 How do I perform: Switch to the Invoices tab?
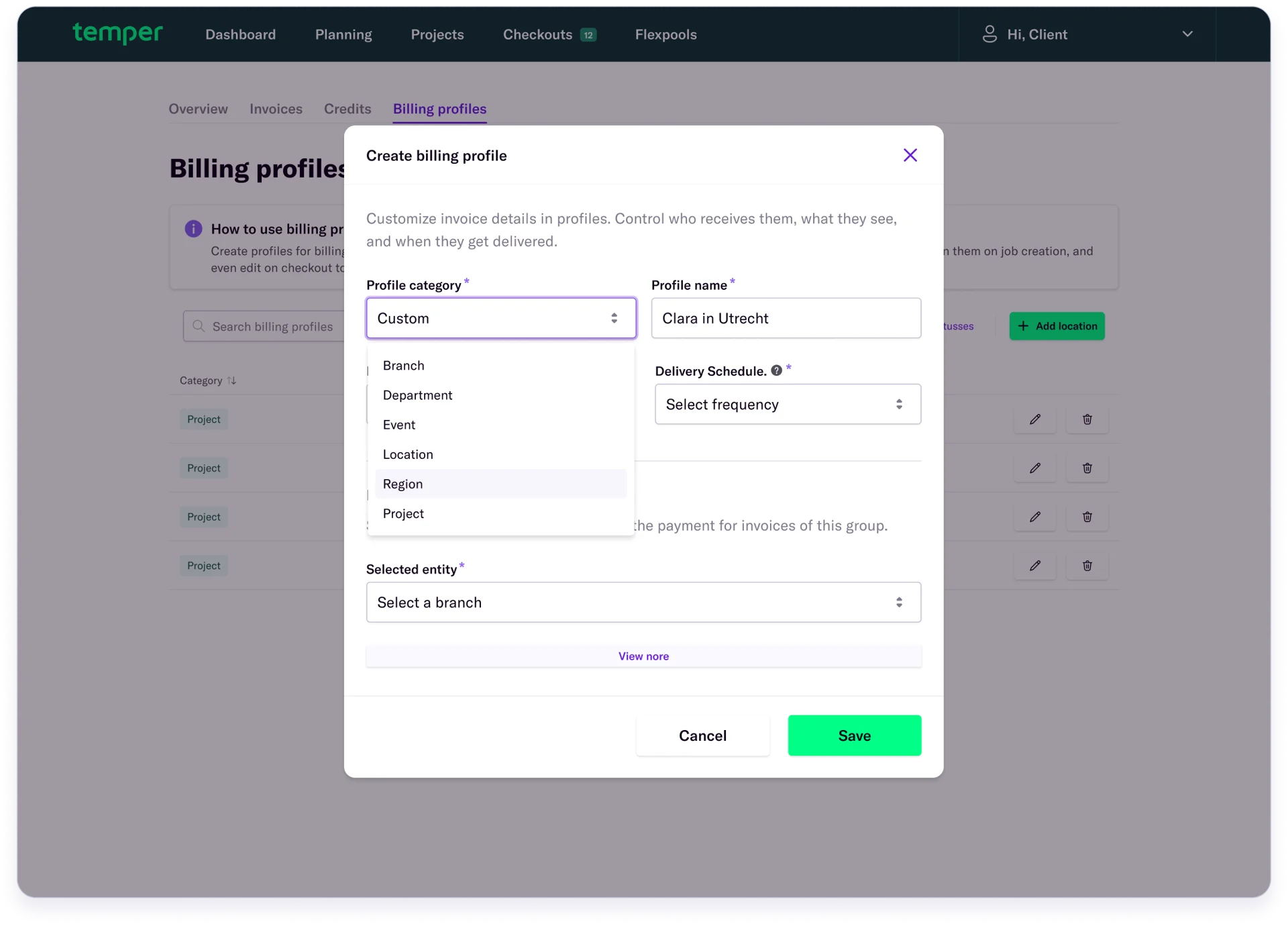click(276, 109)
